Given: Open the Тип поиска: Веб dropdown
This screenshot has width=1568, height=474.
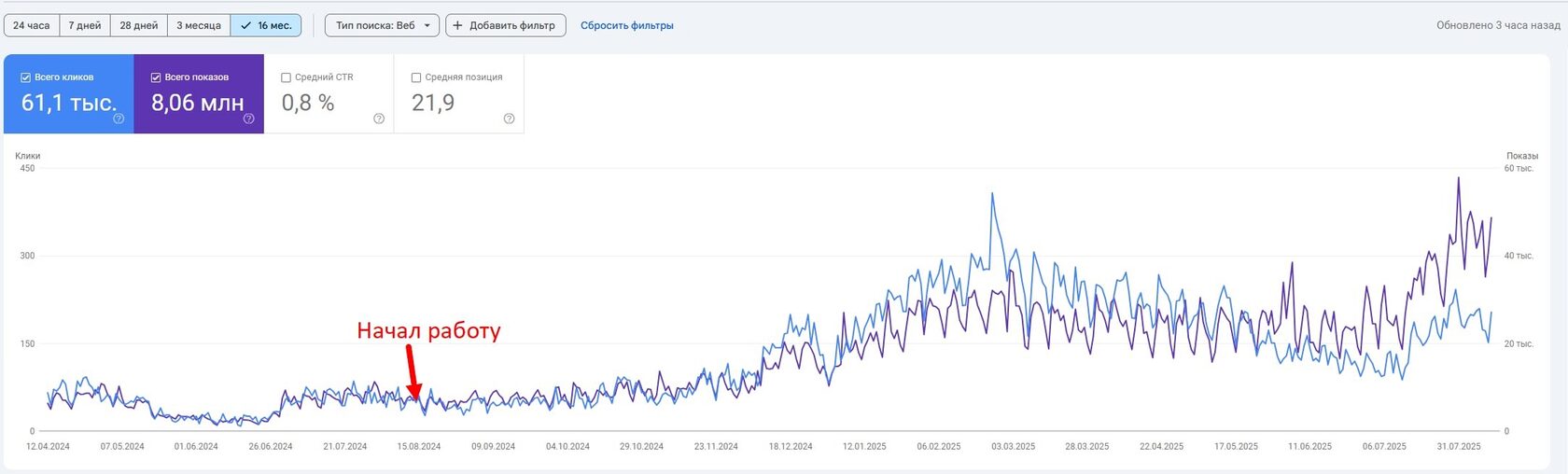Looking at the screenshot, I should (382, 25).
